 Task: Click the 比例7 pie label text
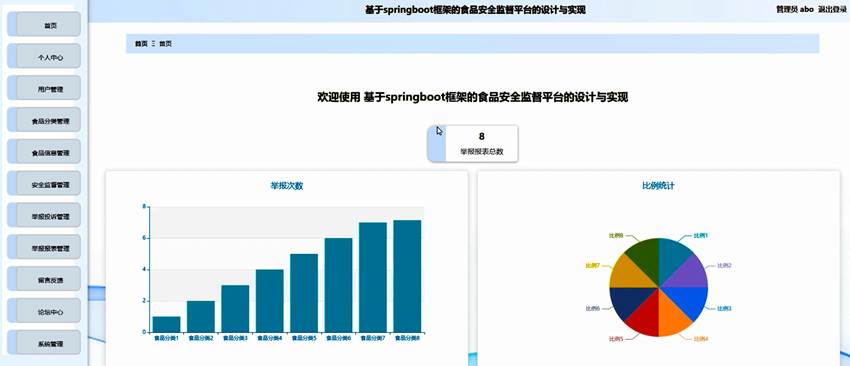coord(593,266)
